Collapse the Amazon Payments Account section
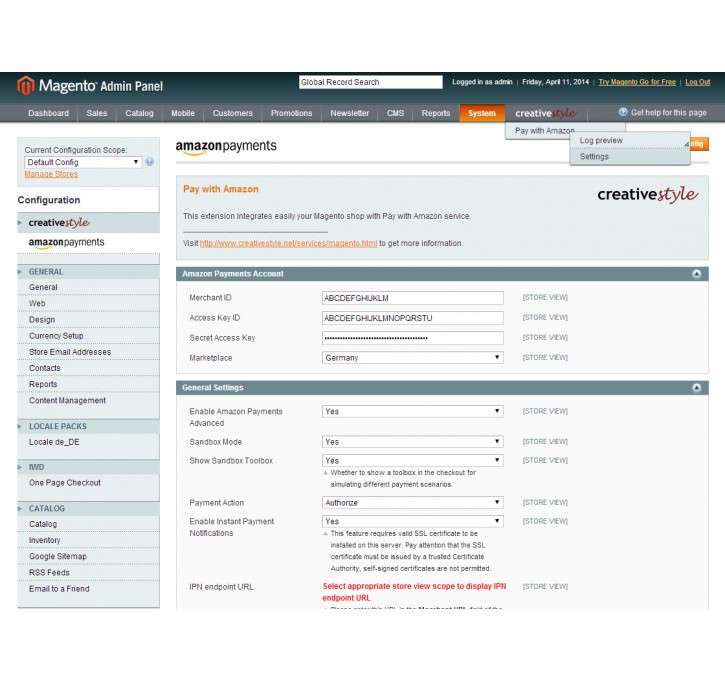 pyautogui.click(x=696, y=274)
